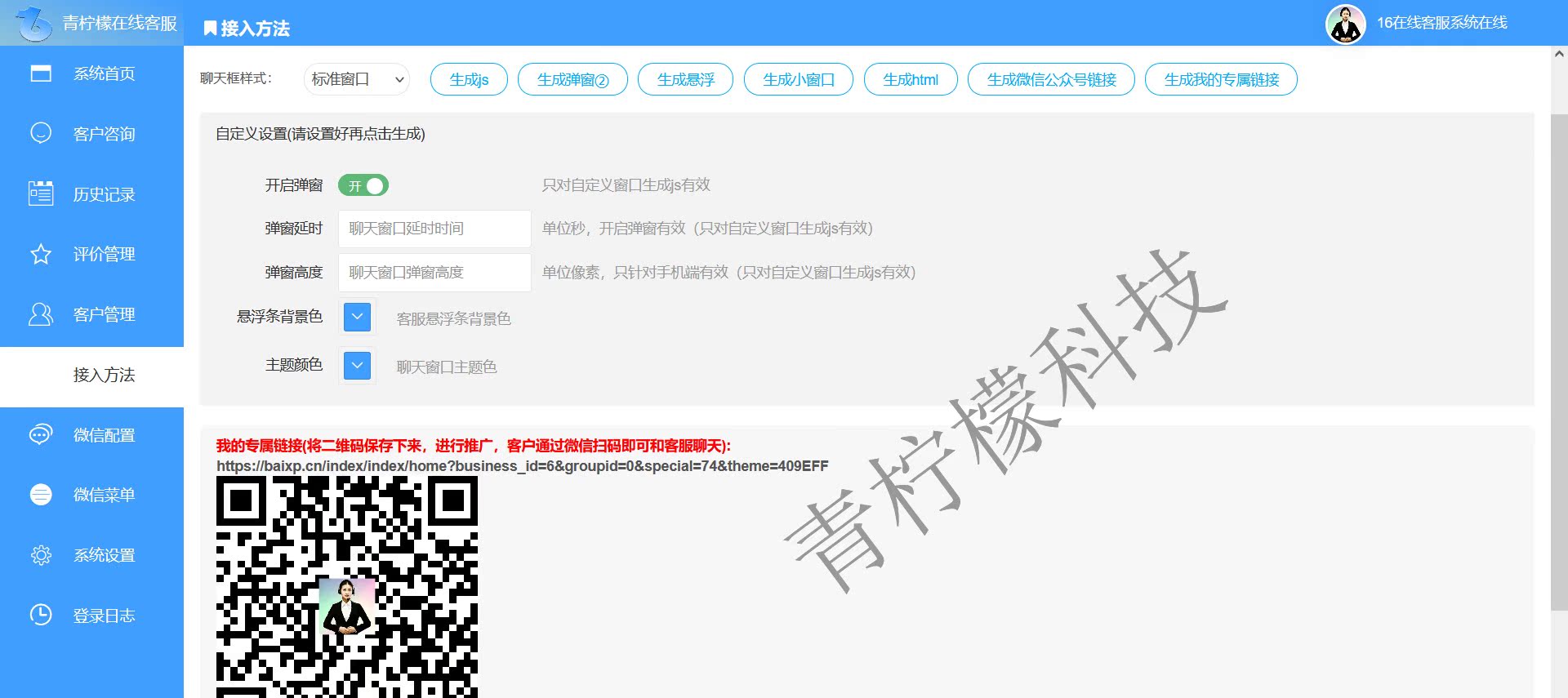Focus the 弹窗高度 input field
This screenshot has width=1568, height=698.
(x=434, y=273)
